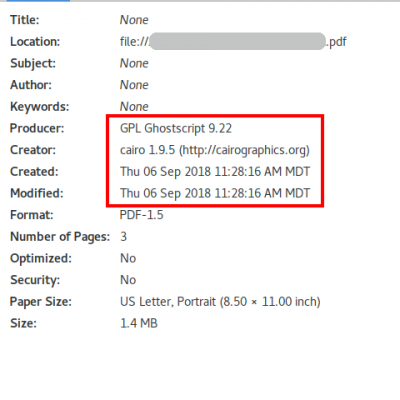Image resolution: width=400 pixels, height=400 pixels.
Task: Select the Created date value
Action: [215, 172]
